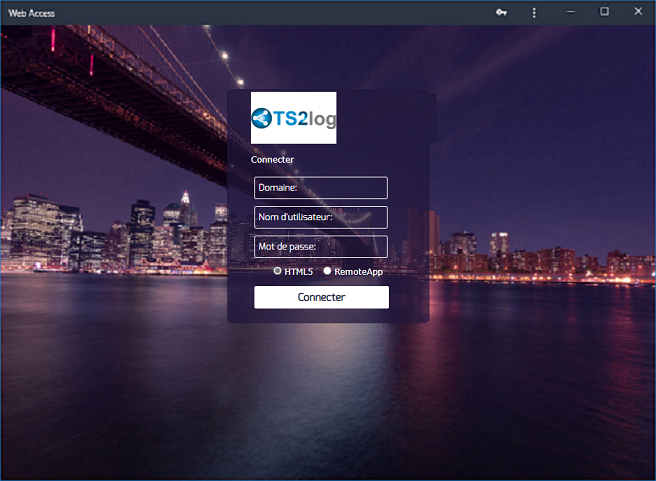Maximize the Web Access window
The height and width of the screenshot is (481, 656).
coord(605,12)
